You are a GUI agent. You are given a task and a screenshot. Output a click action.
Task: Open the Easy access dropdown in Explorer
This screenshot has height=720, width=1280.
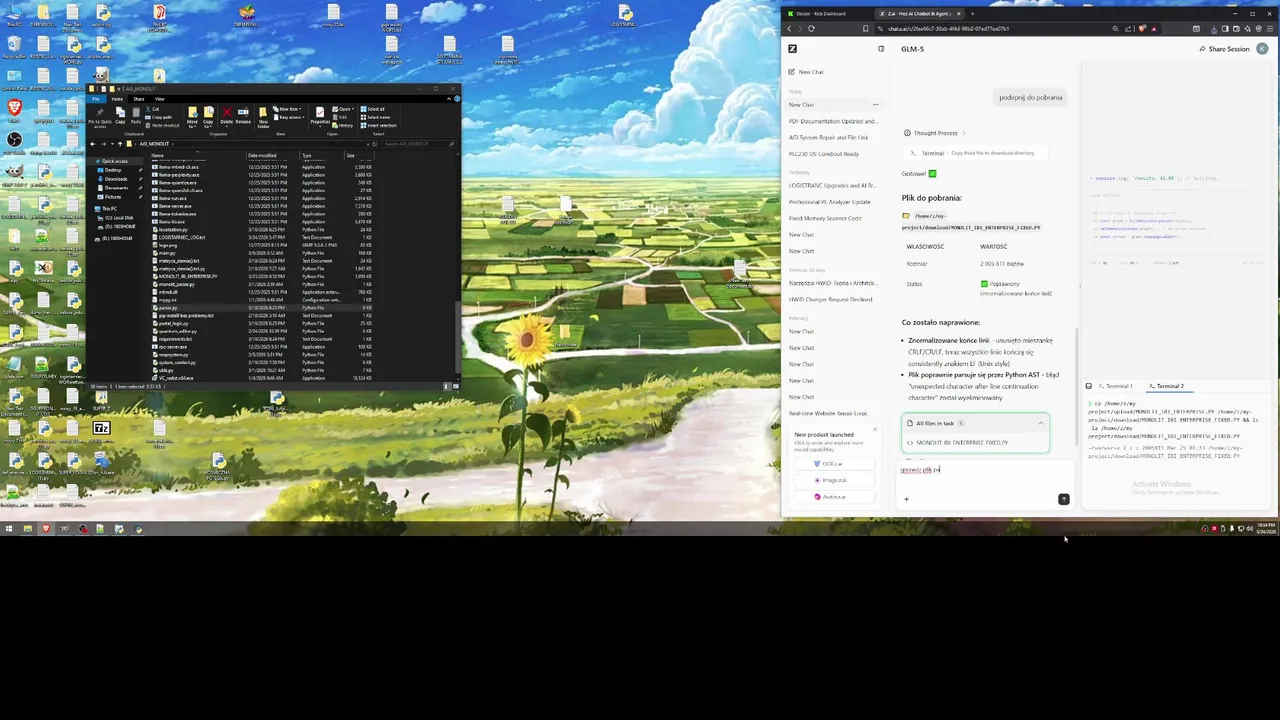point(289,117)
